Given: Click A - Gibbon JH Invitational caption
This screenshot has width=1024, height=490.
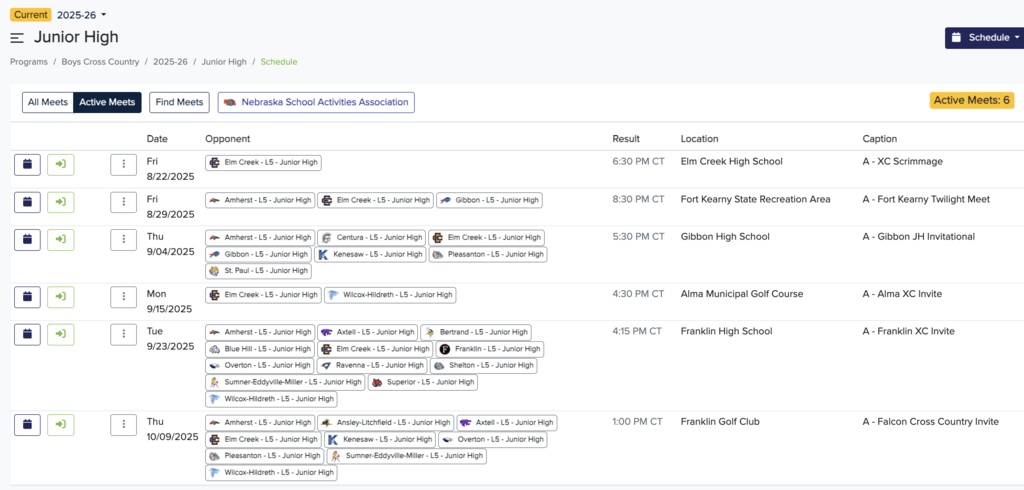Looking at the screenshot, I should pos(919,237).
